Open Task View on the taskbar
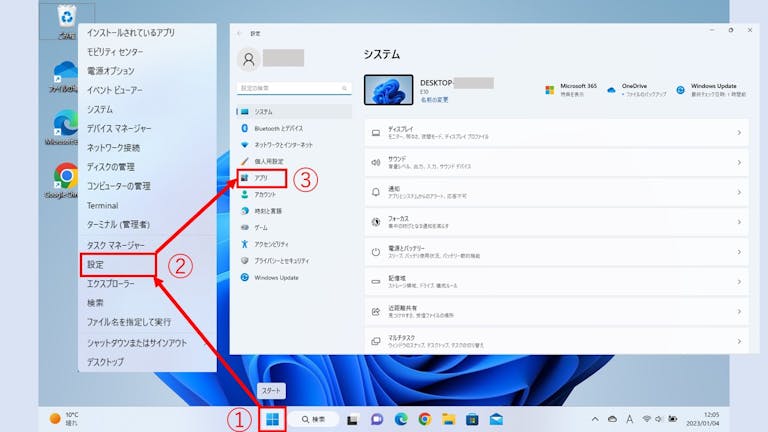 click(x=352, y=420)
